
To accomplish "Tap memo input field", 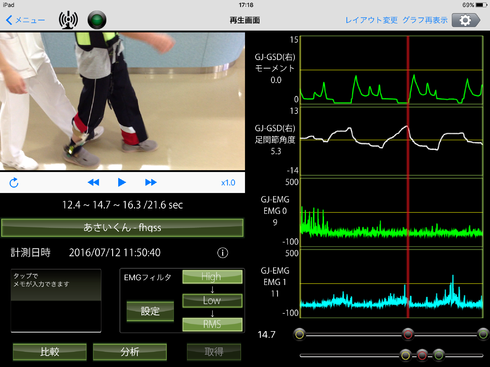I will (56, 301).
